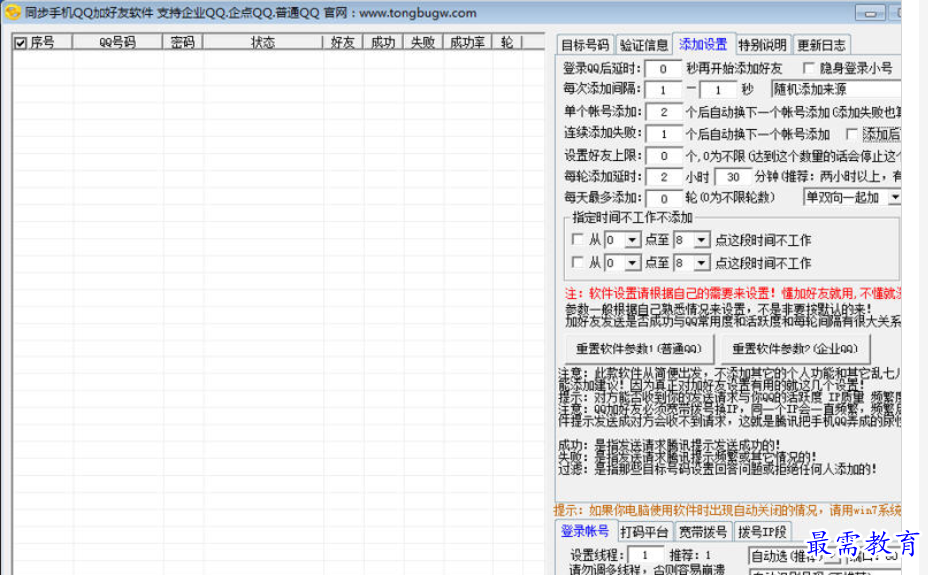Click the 指定时间不工作不添加 group label
This screenshot has height=575, width=928.
[632, 217]
